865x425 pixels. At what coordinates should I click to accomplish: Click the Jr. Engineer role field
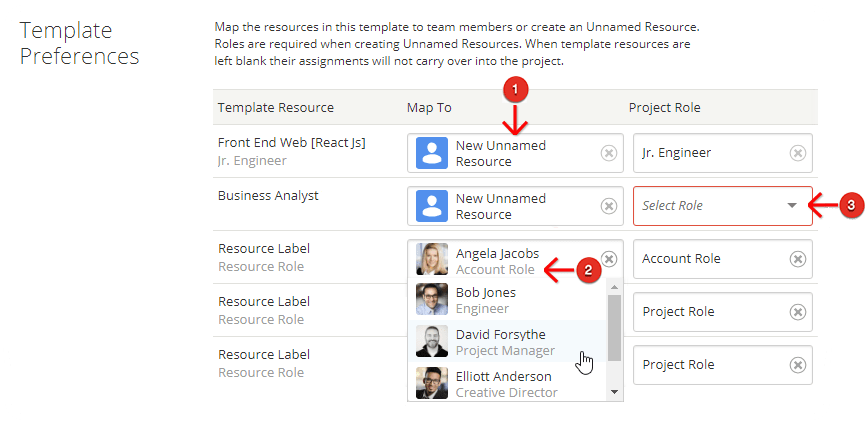723,153
